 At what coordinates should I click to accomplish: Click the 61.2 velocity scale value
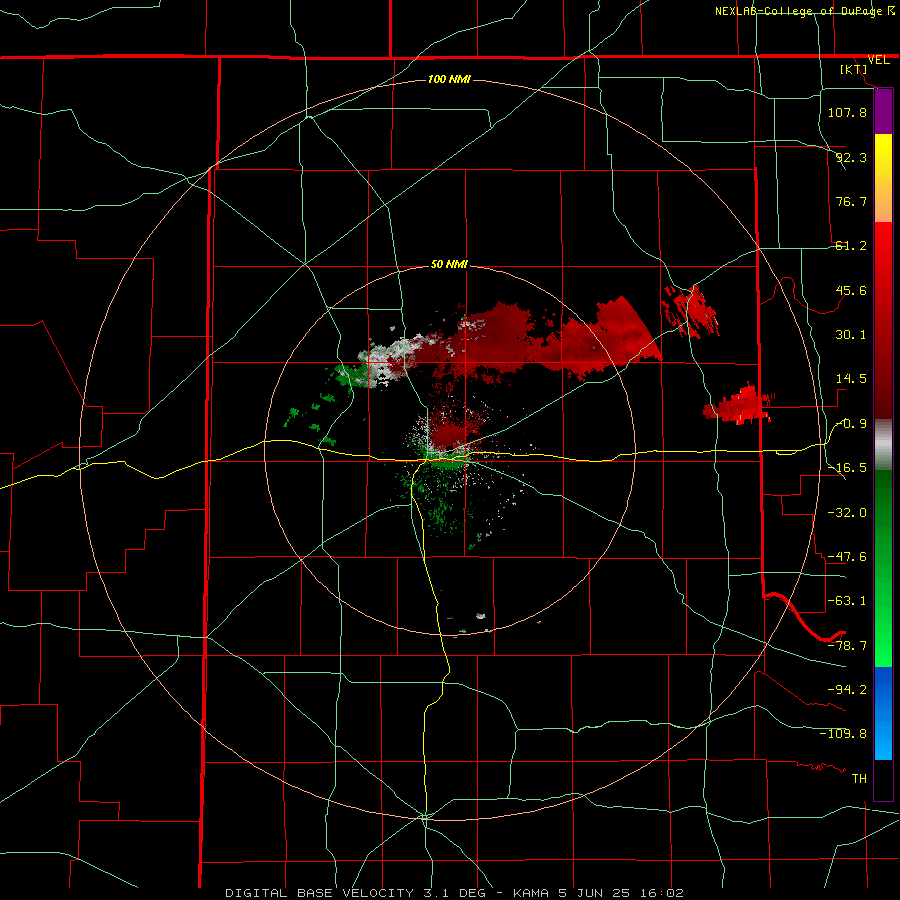(851, 246)
